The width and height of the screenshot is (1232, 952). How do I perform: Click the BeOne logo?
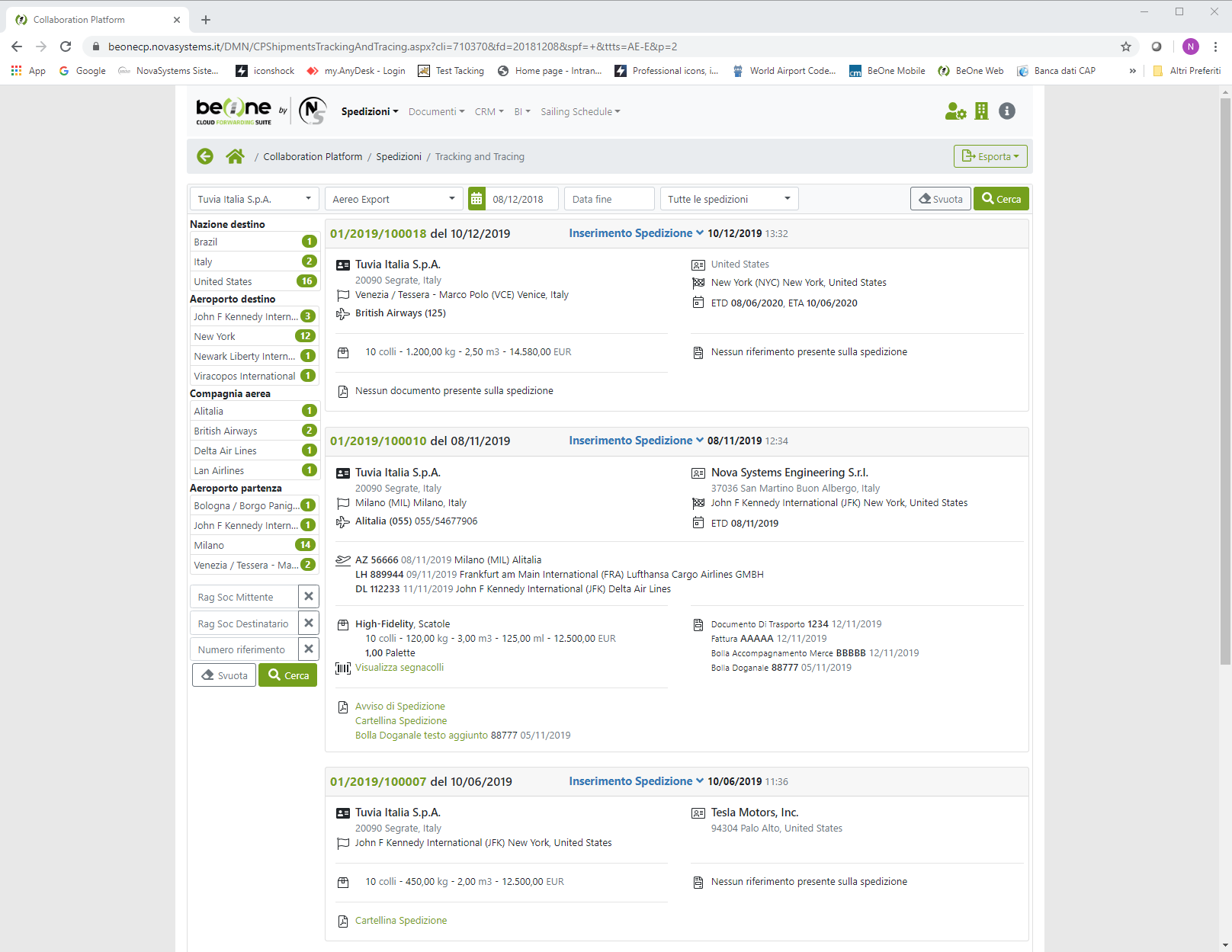click(233, 111)
